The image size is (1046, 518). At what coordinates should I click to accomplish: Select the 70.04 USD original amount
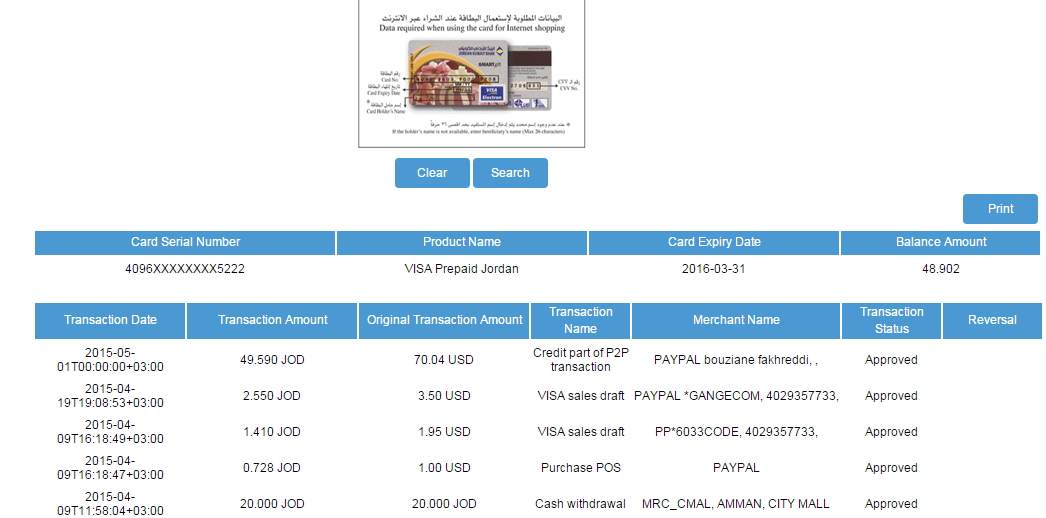(x=444, y=360)
